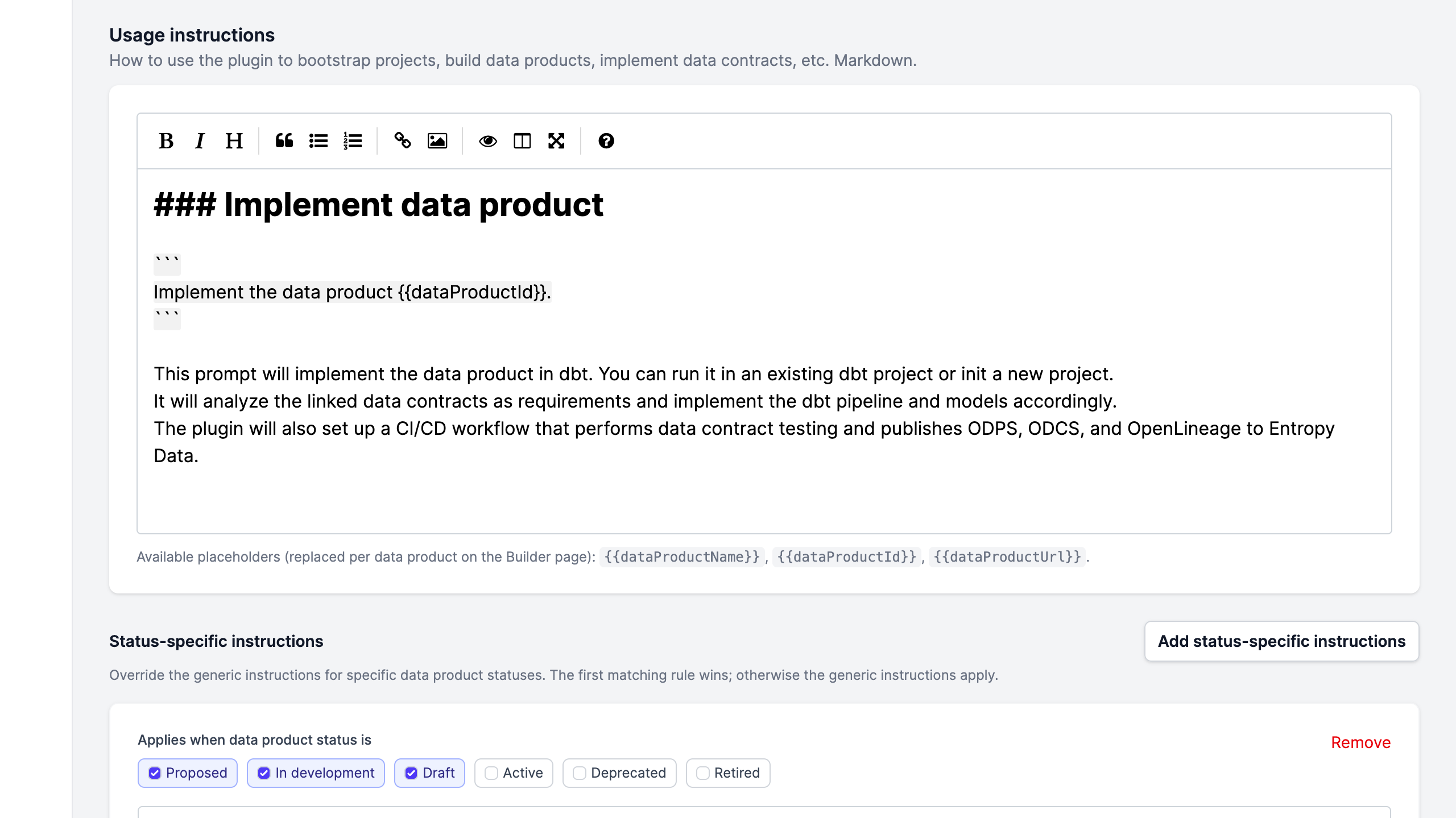Click the line starting 'It will analyze the linked'

point(635,401)
